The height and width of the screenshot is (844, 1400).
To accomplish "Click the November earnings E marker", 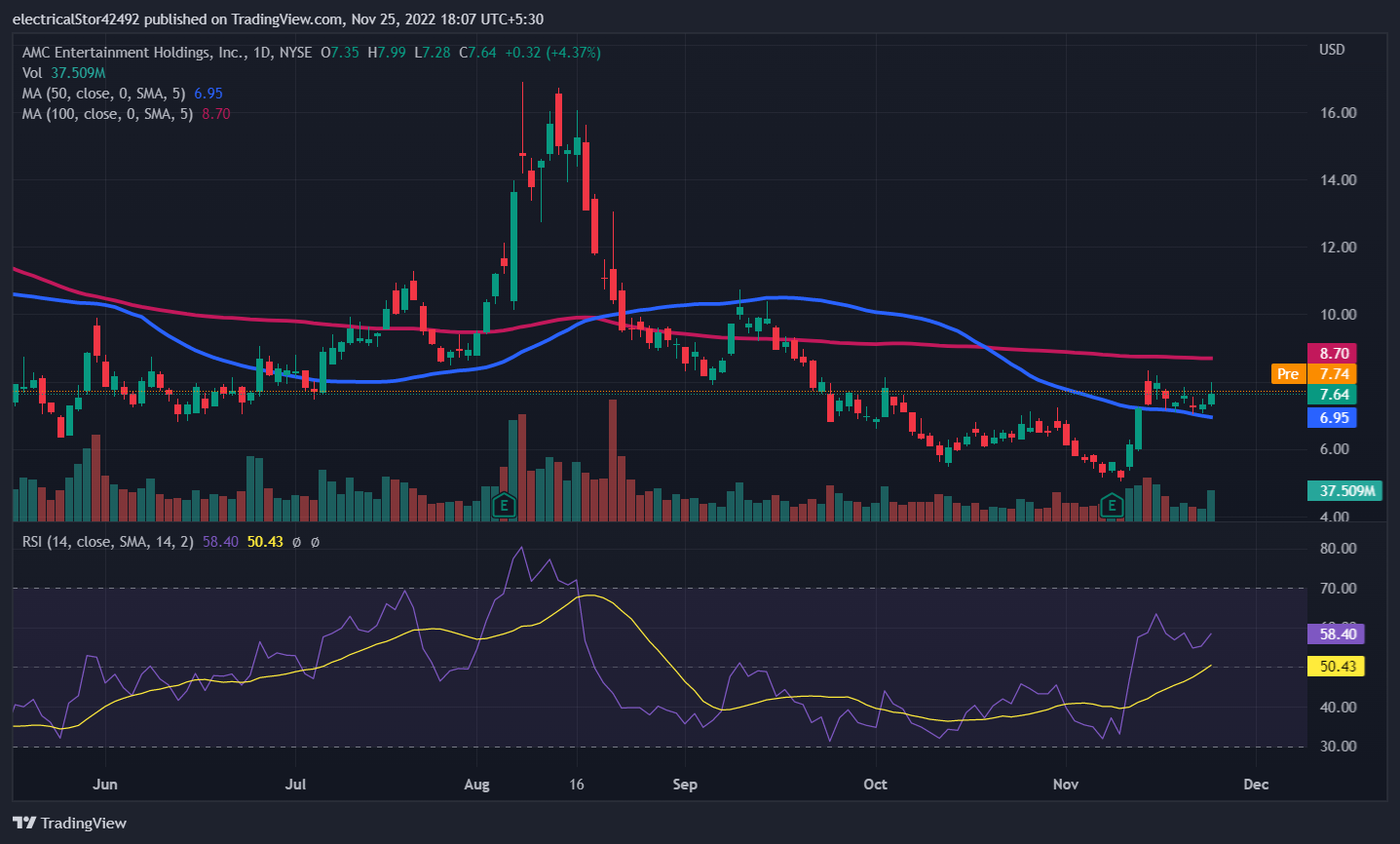I will tap(1112, 505).
